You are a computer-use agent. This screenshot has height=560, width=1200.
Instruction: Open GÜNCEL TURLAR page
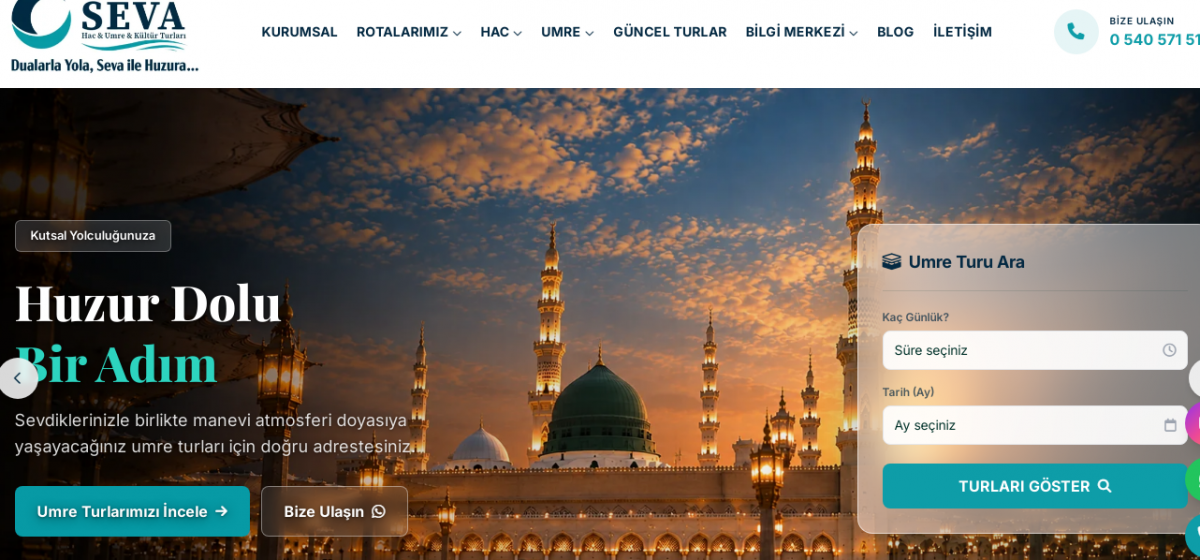pos(670,32)
